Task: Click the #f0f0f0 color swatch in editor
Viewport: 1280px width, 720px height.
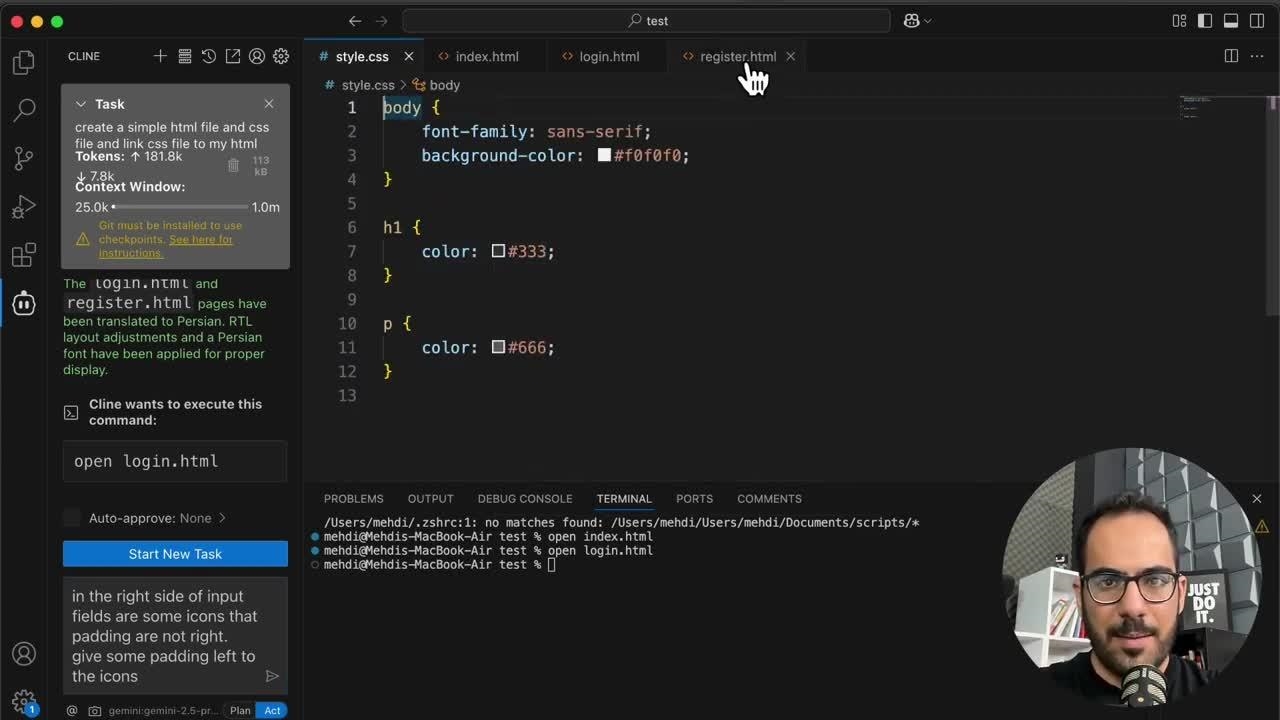Action: pos(604,155)
